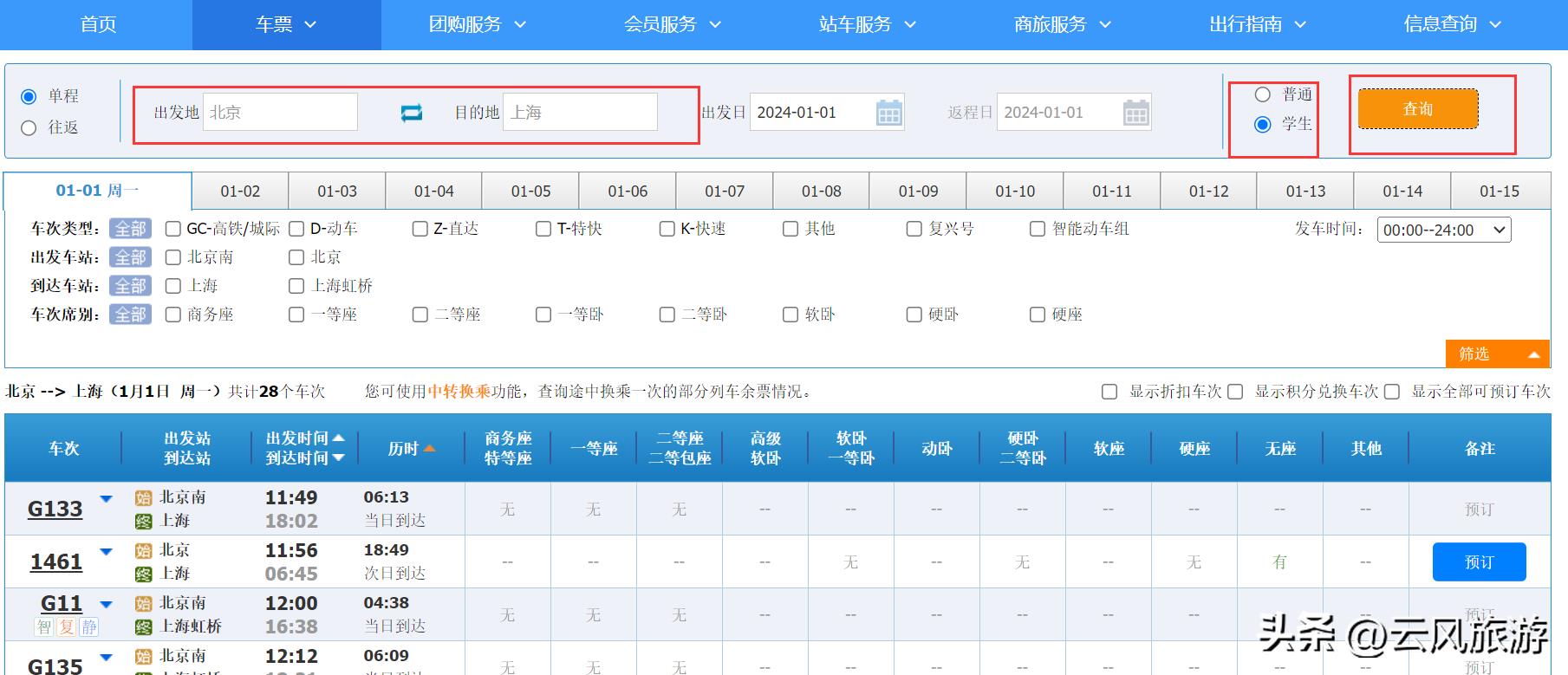This screenshot has height=675, width=1568.
Task: Select the 往返 round trip option
Action: coord(29,128)
